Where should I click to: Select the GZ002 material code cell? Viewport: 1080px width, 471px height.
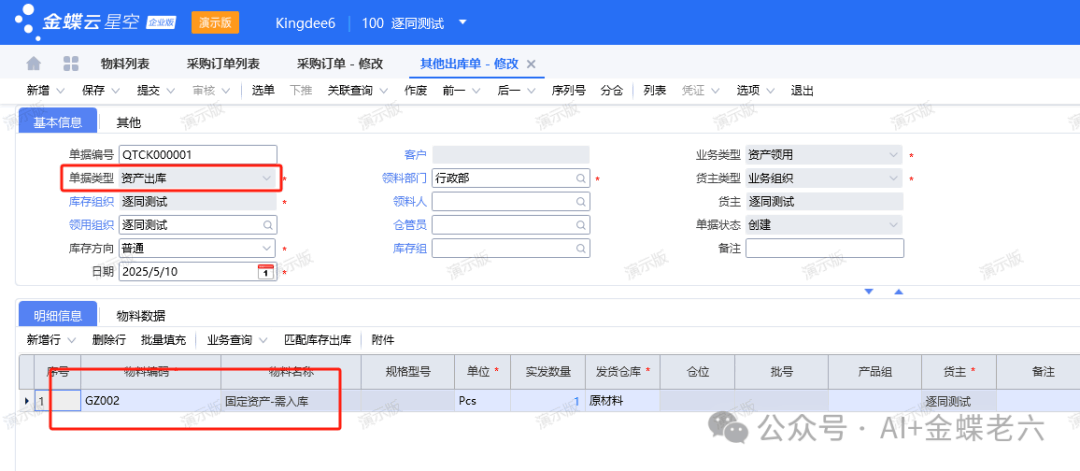pyautogui.click(x=151, y=400)
